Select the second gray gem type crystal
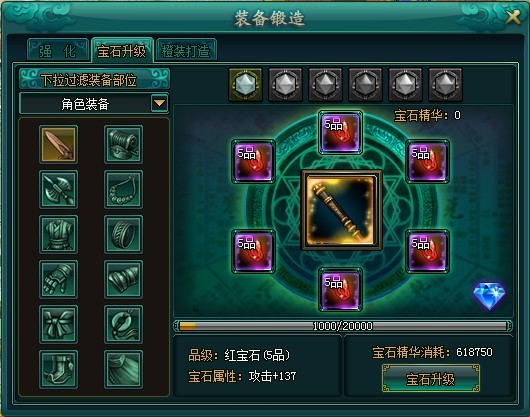Image resolution: width=530 pixels, height=417 pixels. (285, 84)
